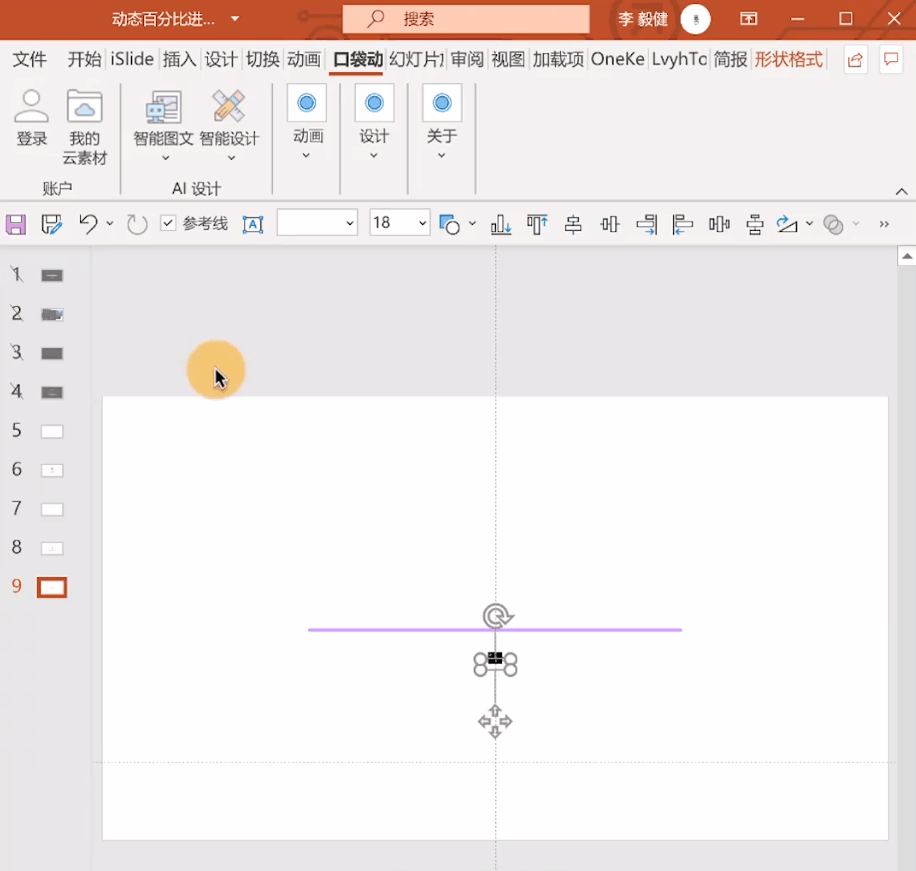Toggle the 参考线 guides checkbox
The image size is (916, 871).
(x=168, y=223)
